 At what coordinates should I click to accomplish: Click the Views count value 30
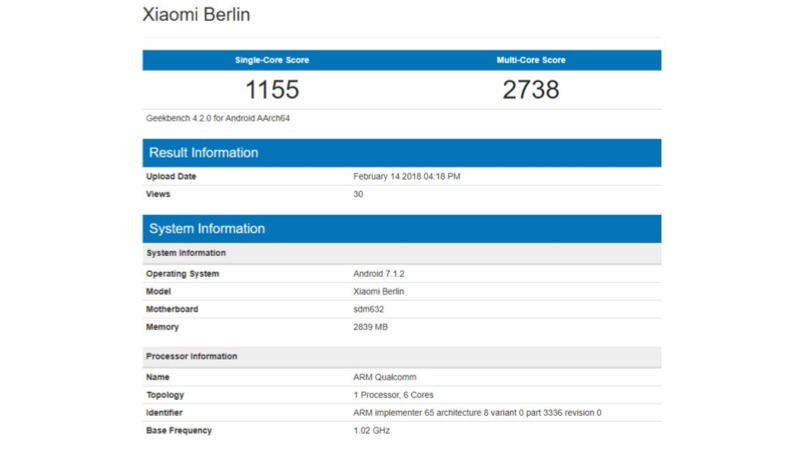pyautogui.click(x=359, y=194)
